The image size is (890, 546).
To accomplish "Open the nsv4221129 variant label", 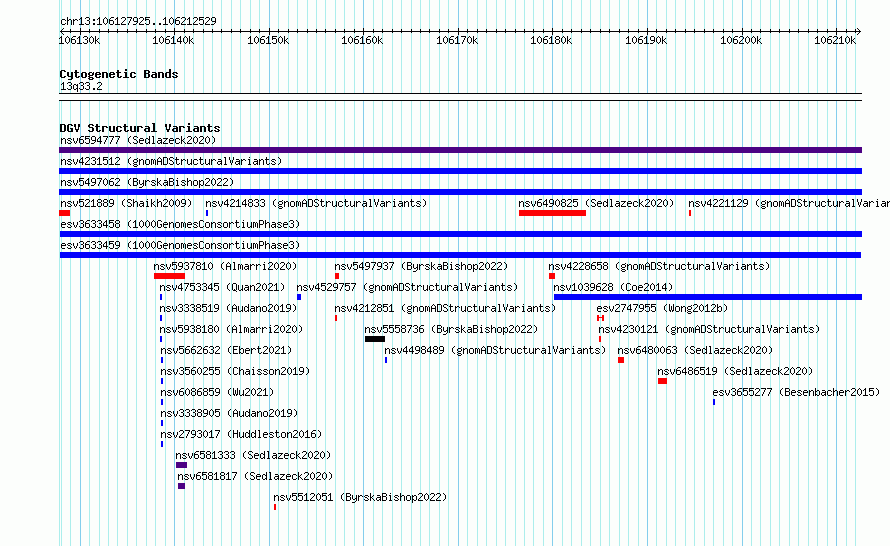I will (789, 203).
